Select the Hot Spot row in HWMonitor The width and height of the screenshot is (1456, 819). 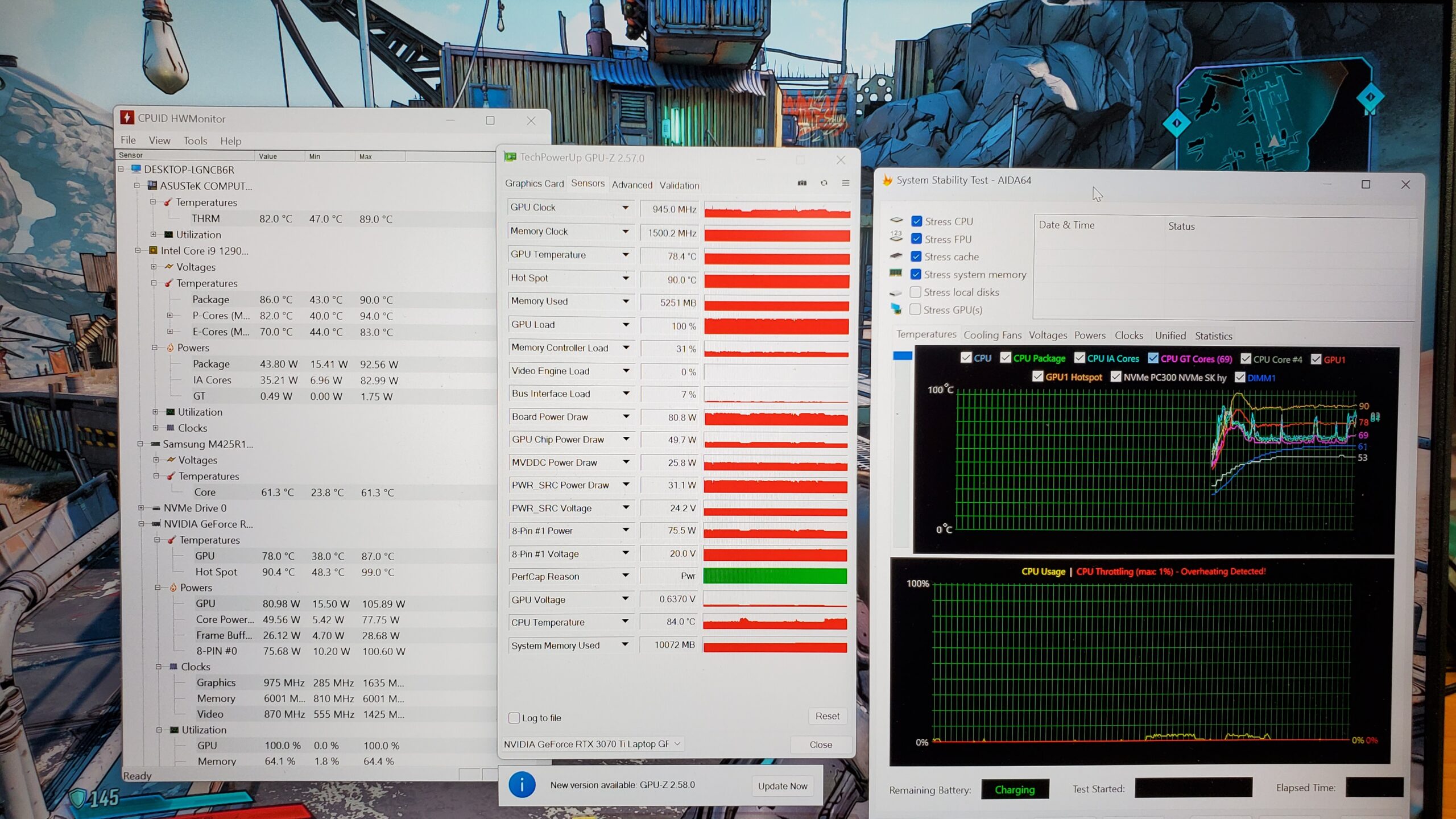[216, 572]
